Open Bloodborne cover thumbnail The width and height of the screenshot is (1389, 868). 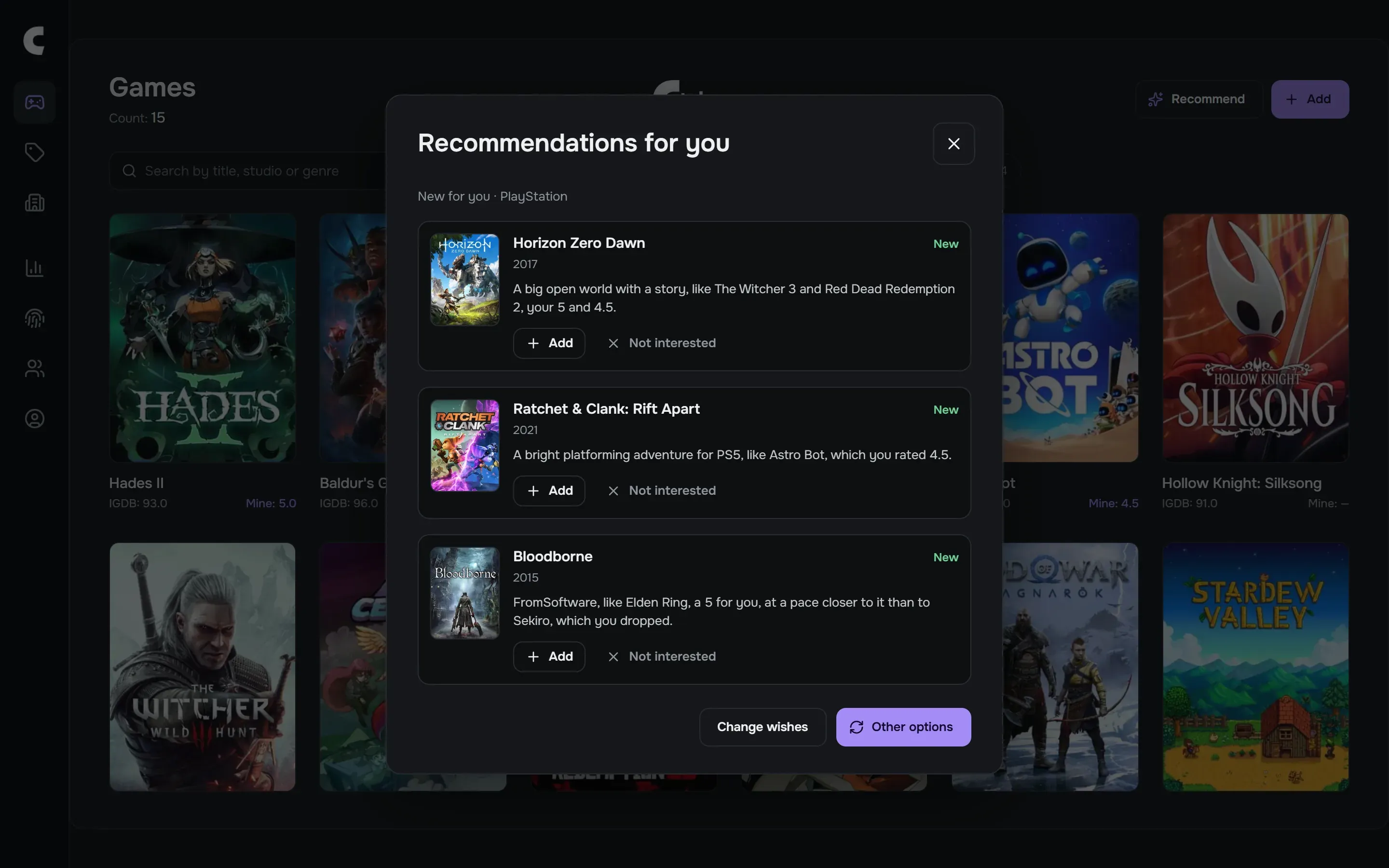(464, 593)
